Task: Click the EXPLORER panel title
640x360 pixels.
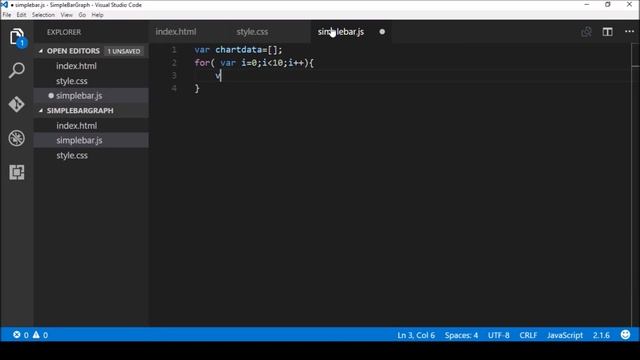Action: 64,32
